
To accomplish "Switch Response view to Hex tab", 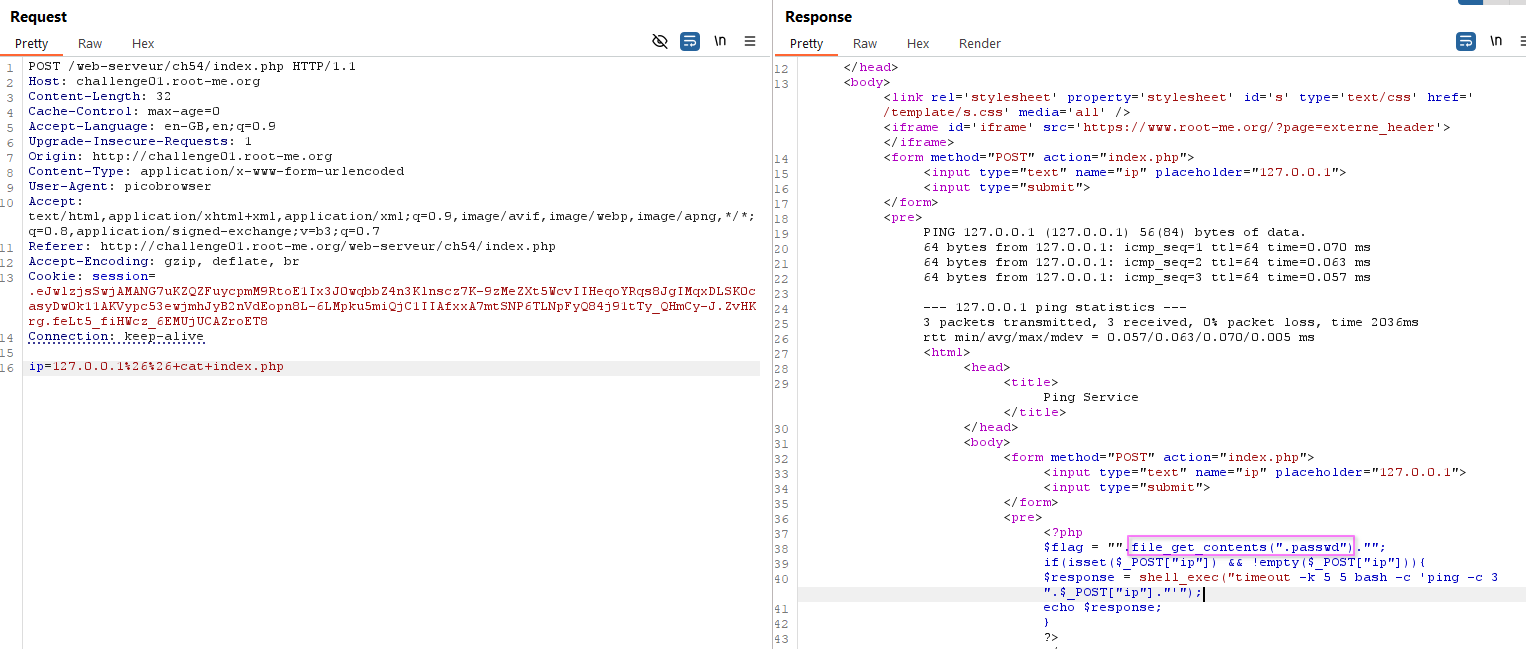I will pyautogui.click(x=918, y=44).
